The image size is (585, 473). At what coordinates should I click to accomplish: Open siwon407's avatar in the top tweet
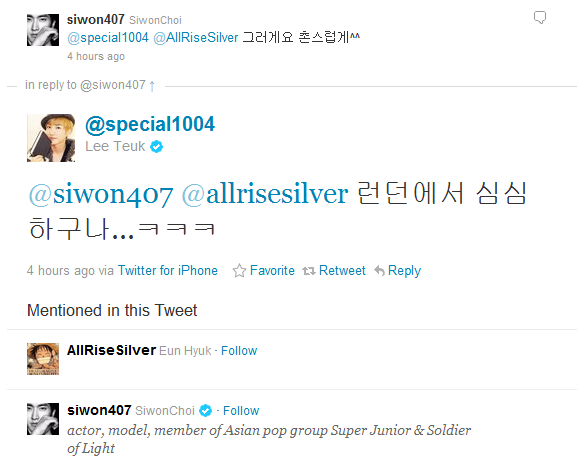[43, 30]
